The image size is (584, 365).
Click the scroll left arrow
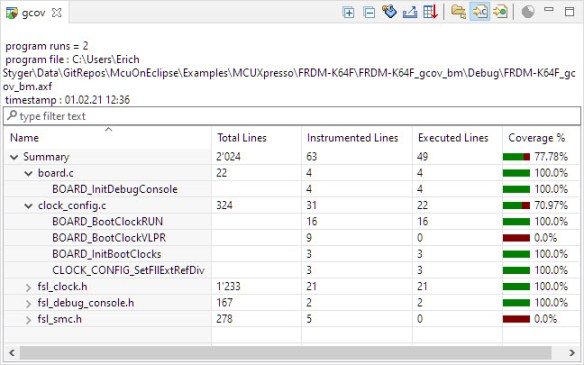tap(12, 353)
